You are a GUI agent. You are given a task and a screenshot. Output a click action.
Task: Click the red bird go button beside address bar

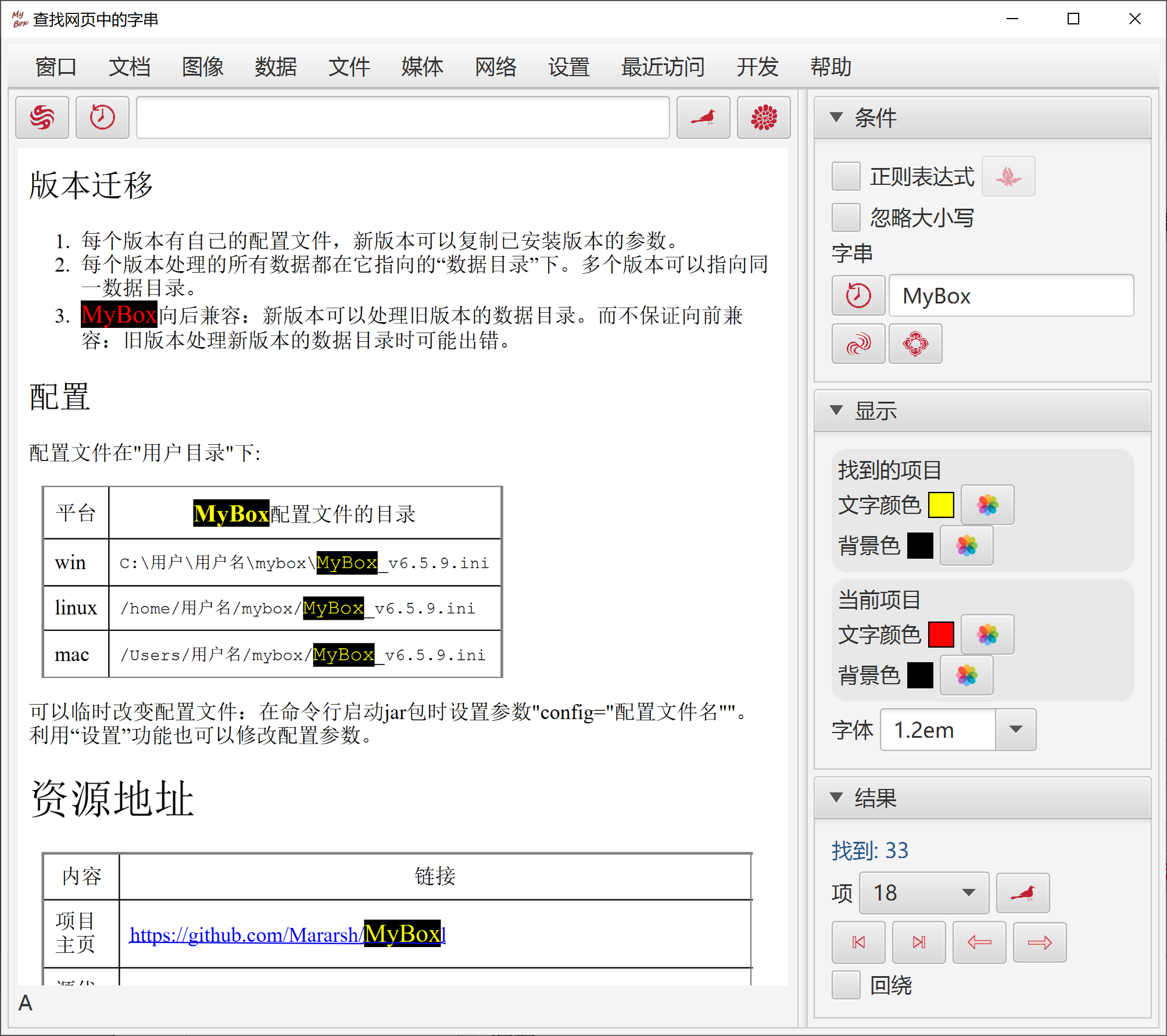(x=703, y=117)
